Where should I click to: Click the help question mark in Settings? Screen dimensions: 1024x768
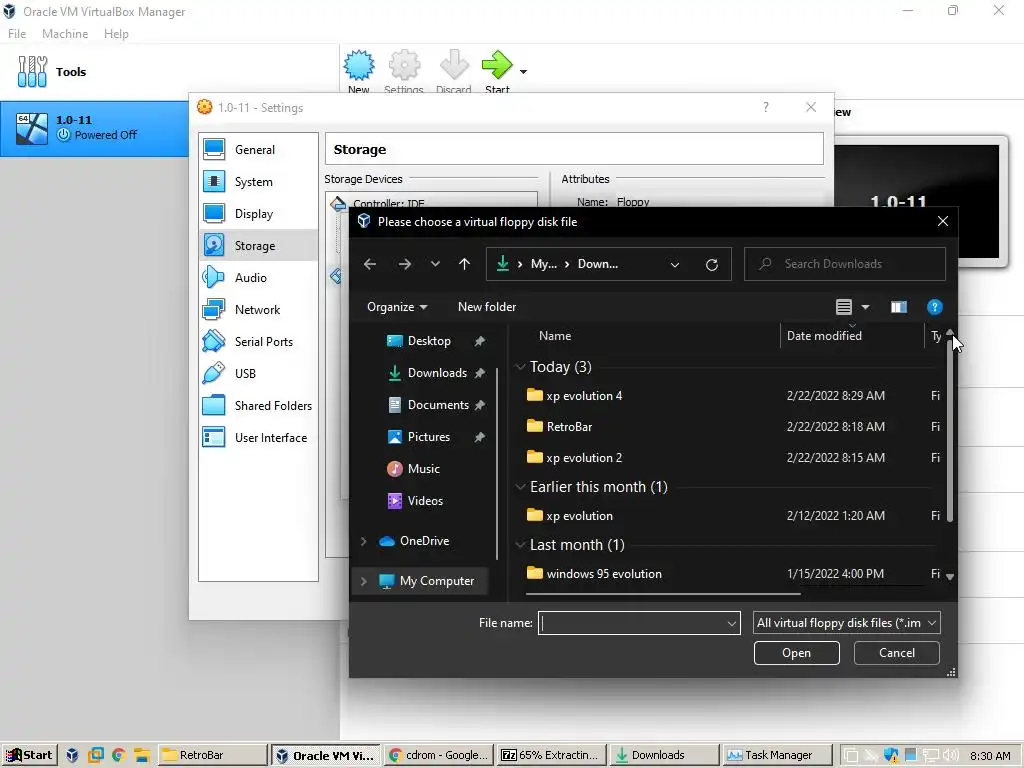click(766, 107)
